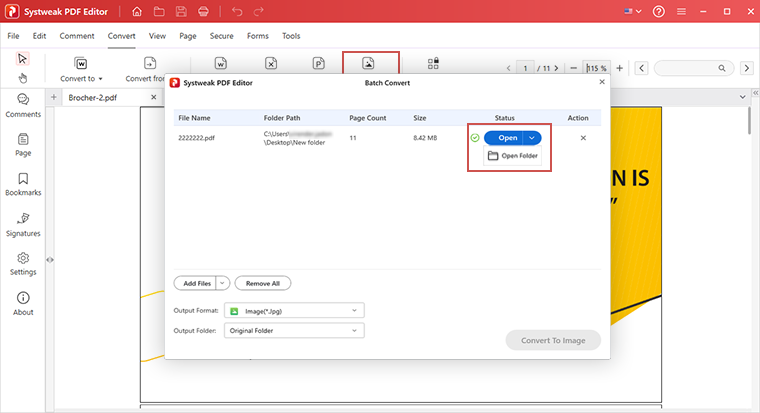Click Convert To Image button

point(553,340)
